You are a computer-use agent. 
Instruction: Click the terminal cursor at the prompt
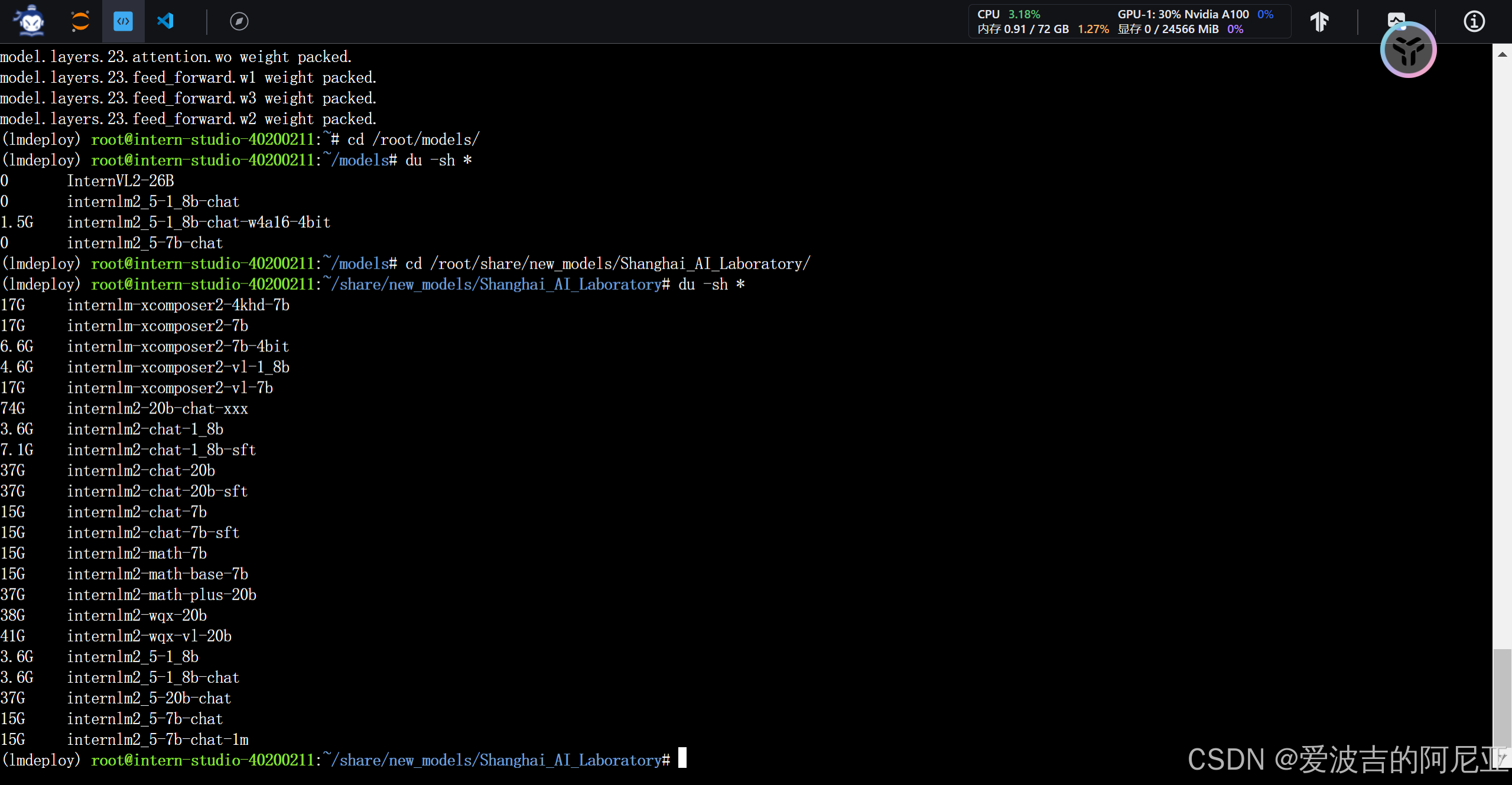click(682, 758)
